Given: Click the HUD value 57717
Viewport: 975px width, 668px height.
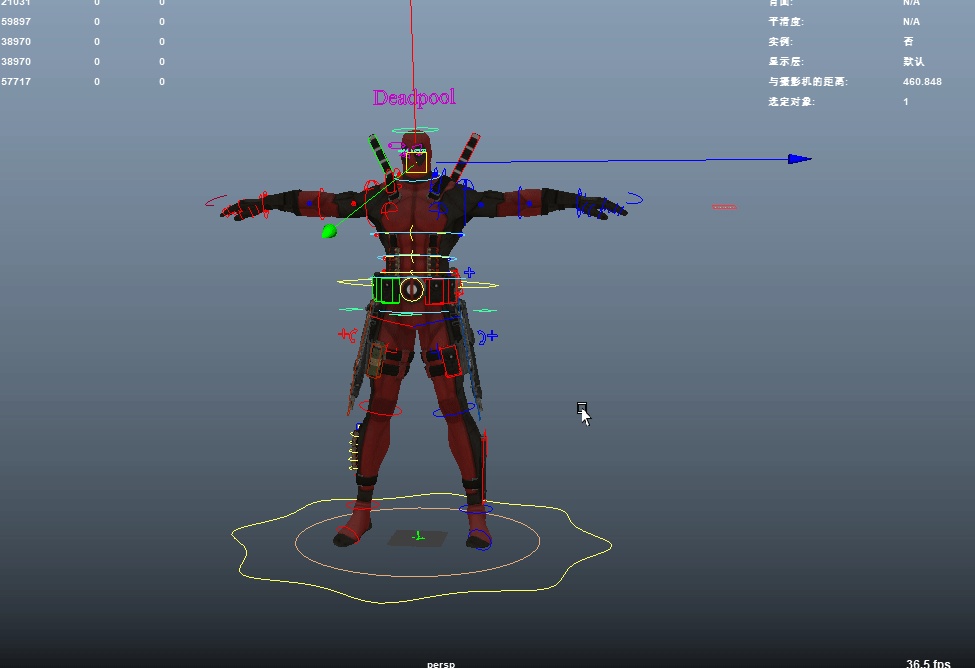Looking at the screenshot, I should 16,81.
